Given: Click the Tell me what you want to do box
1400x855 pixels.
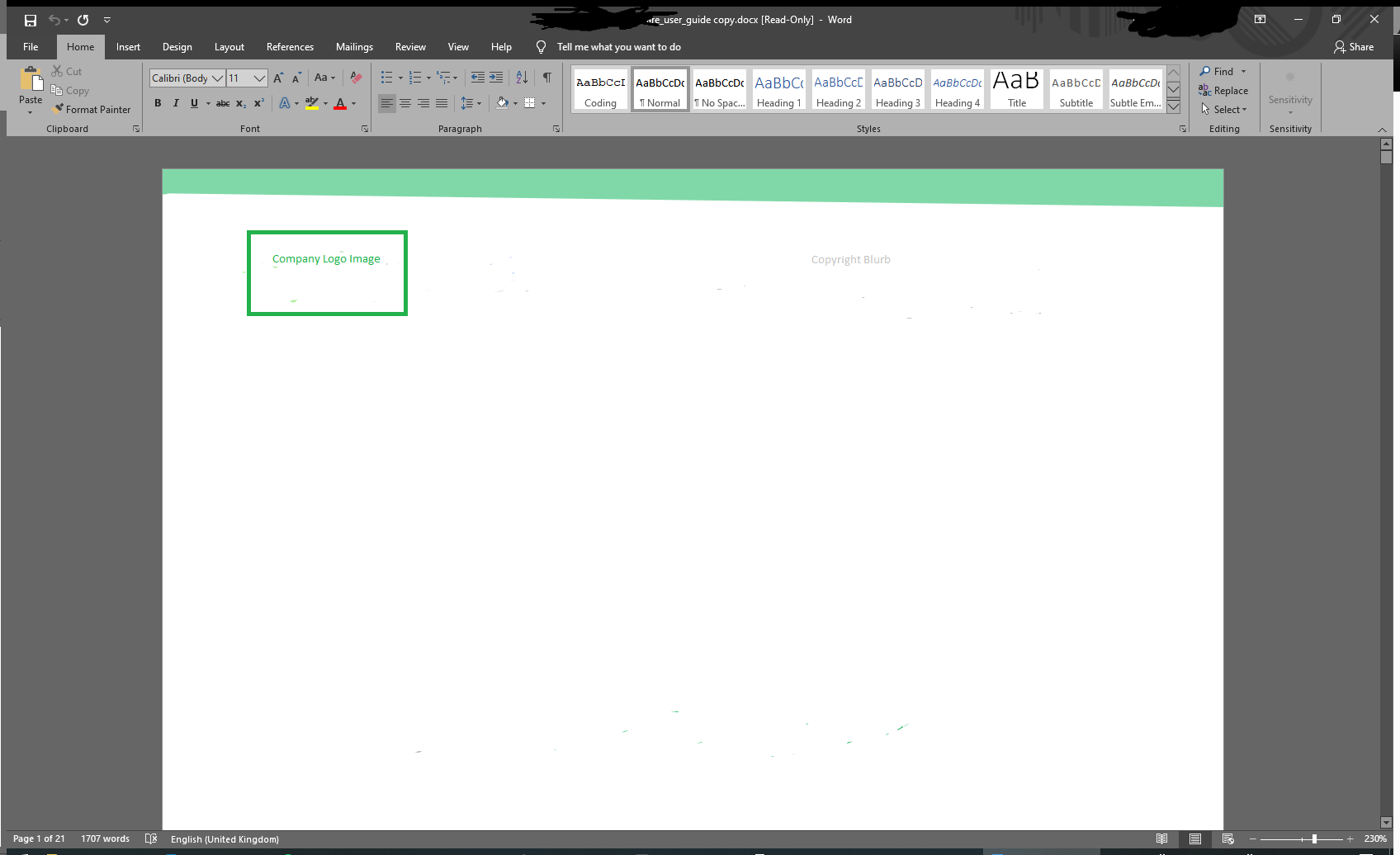Looking at the screenshot, I should [x=618, y=47].
